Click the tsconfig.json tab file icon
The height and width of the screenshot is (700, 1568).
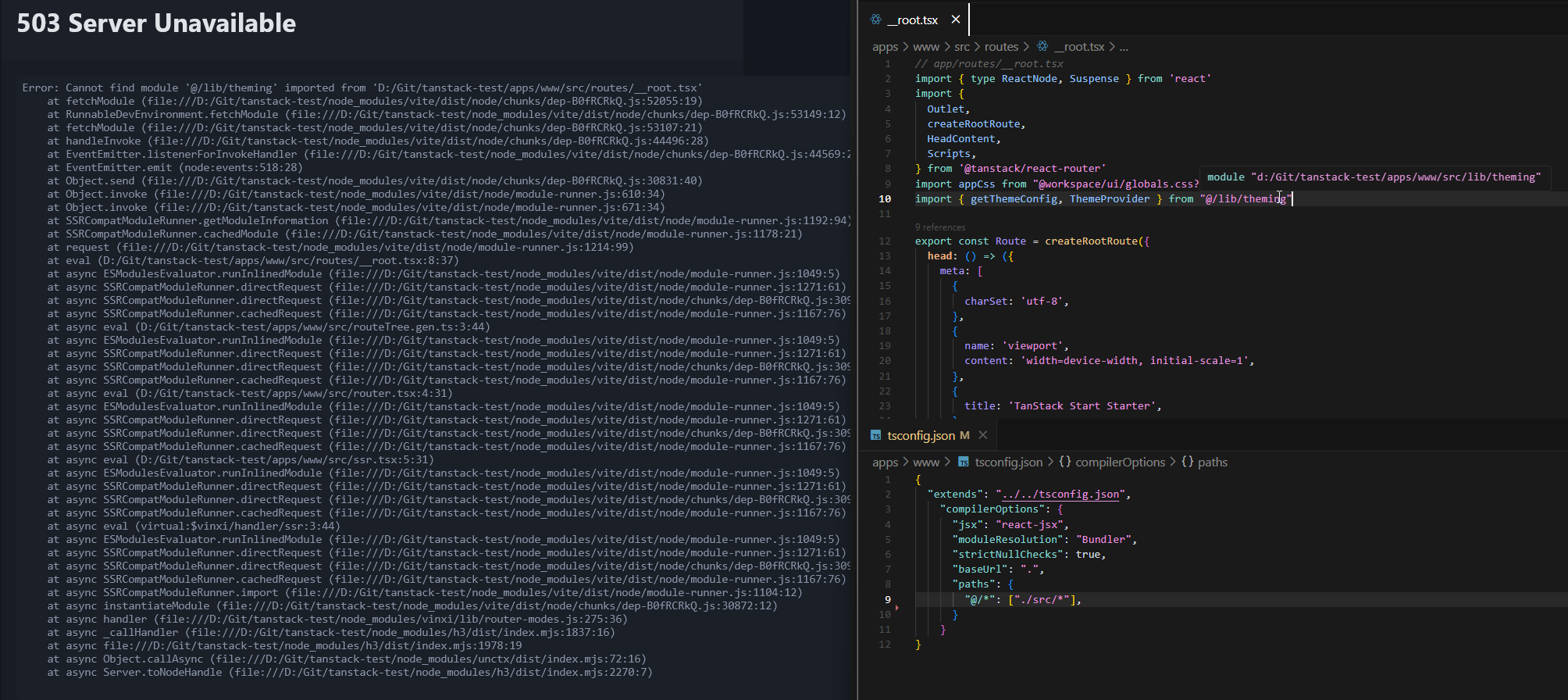click(876, 436)
